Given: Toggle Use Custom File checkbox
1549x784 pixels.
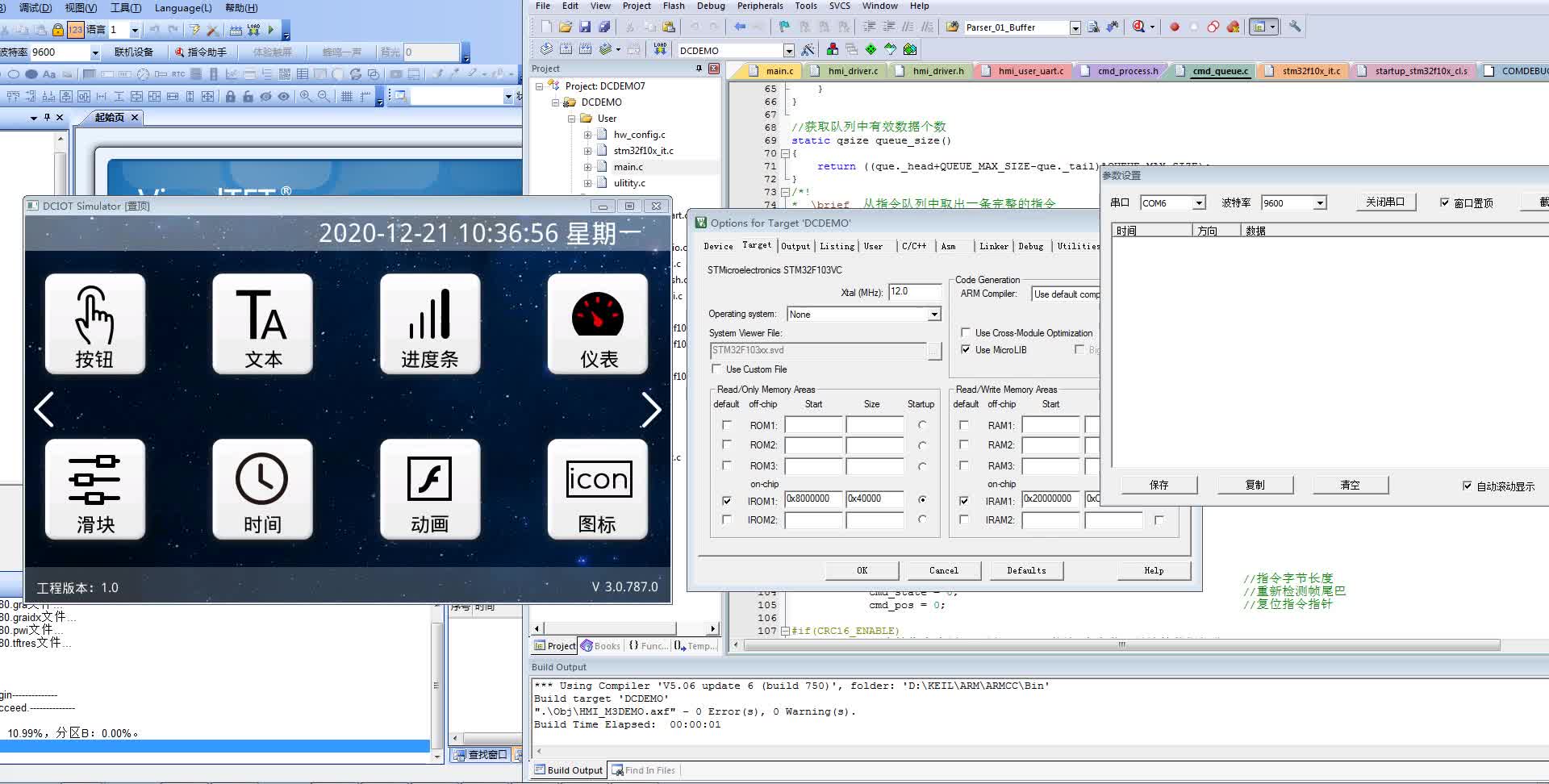Looking at the screenshot, I should point(716,369).
